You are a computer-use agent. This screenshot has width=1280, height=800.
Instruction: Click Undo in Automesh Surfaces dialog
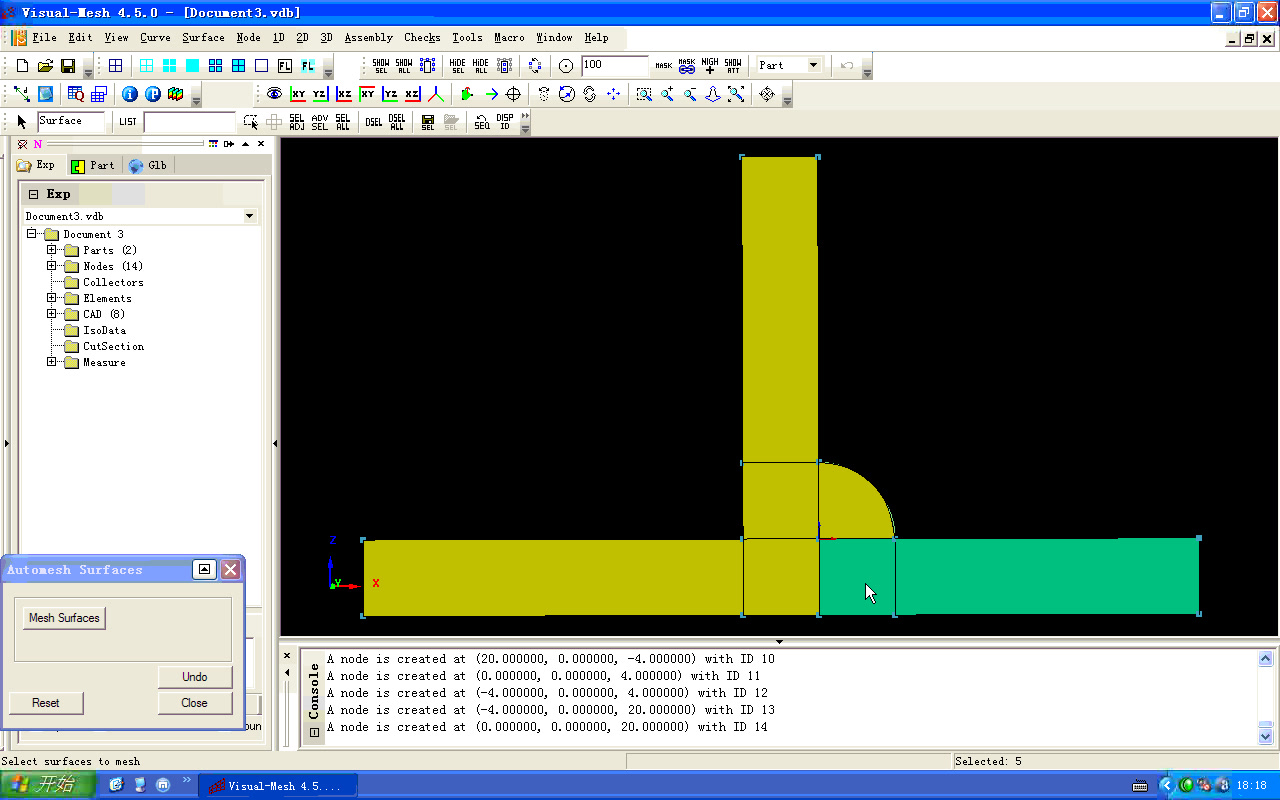195,677
